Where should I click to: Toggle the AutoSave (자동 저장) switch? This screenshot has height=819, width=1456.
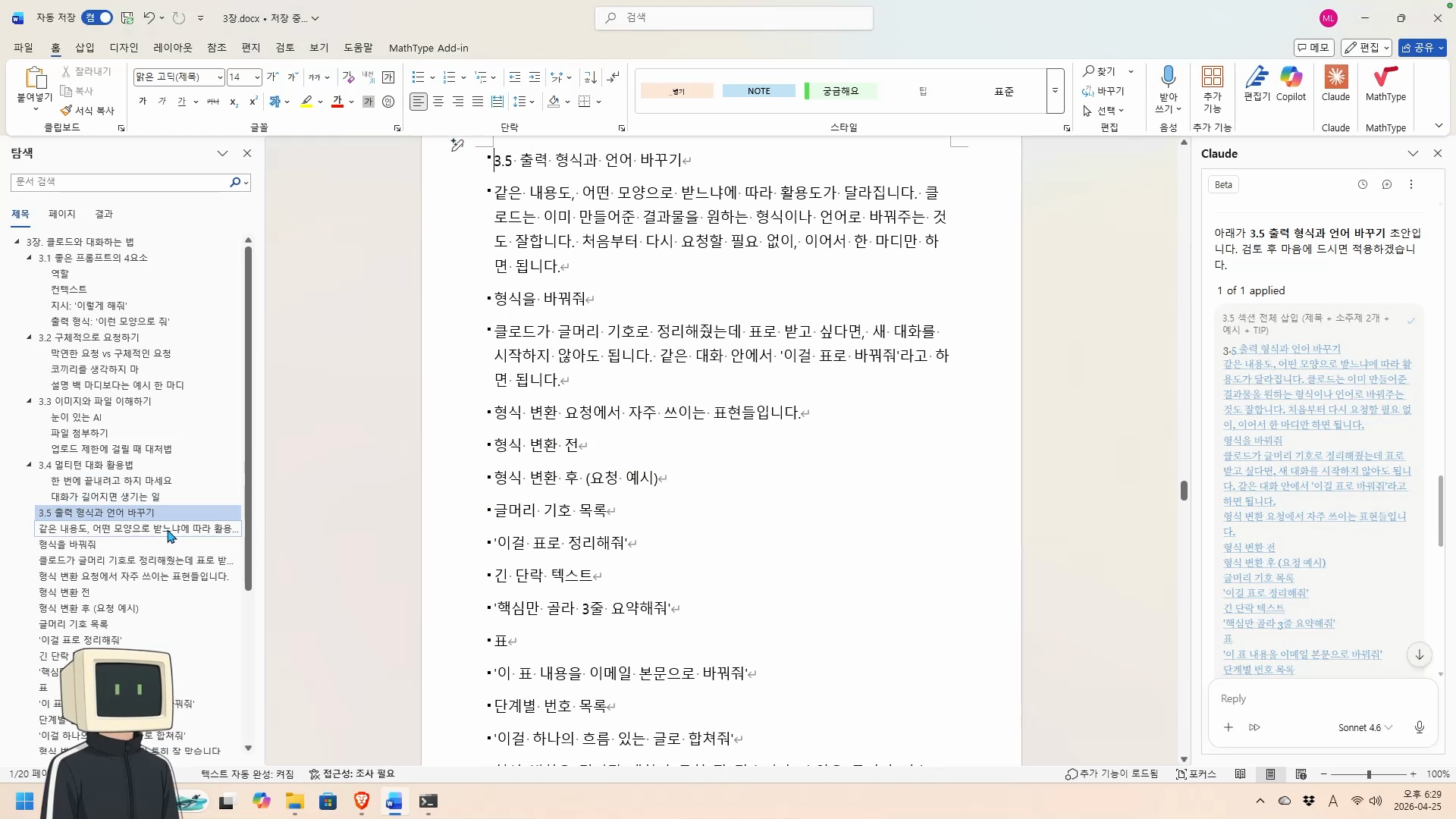[x=97, y=18]
